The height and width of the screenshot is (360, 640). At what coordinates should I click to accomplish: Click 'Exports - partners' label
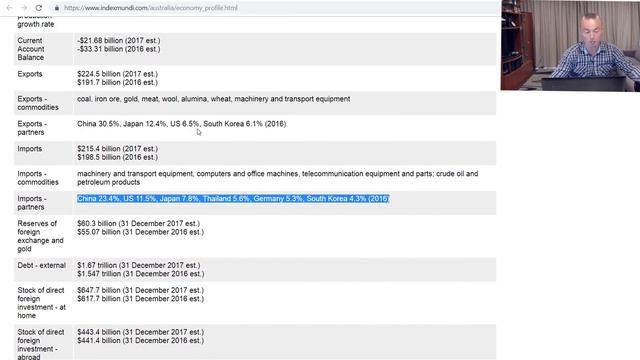pyautogui.click(x=32, y=128)
